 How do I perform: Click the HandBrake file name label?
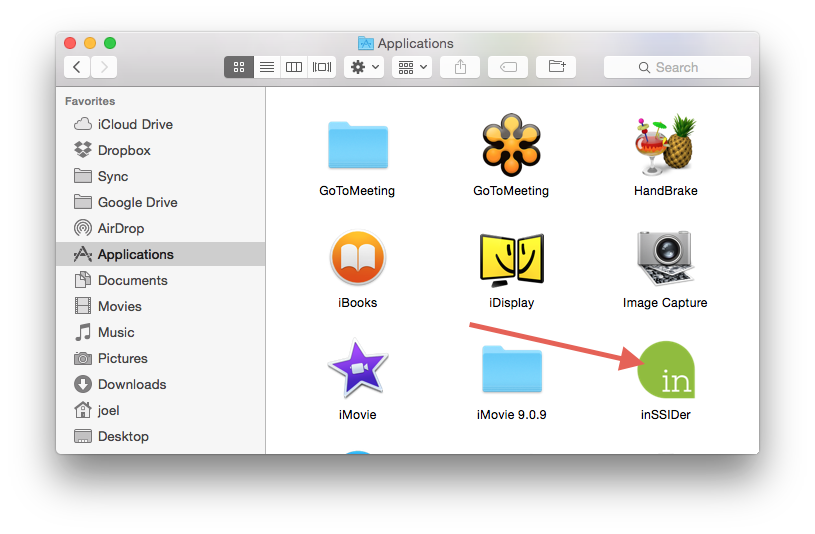click(x=665, y=191)
